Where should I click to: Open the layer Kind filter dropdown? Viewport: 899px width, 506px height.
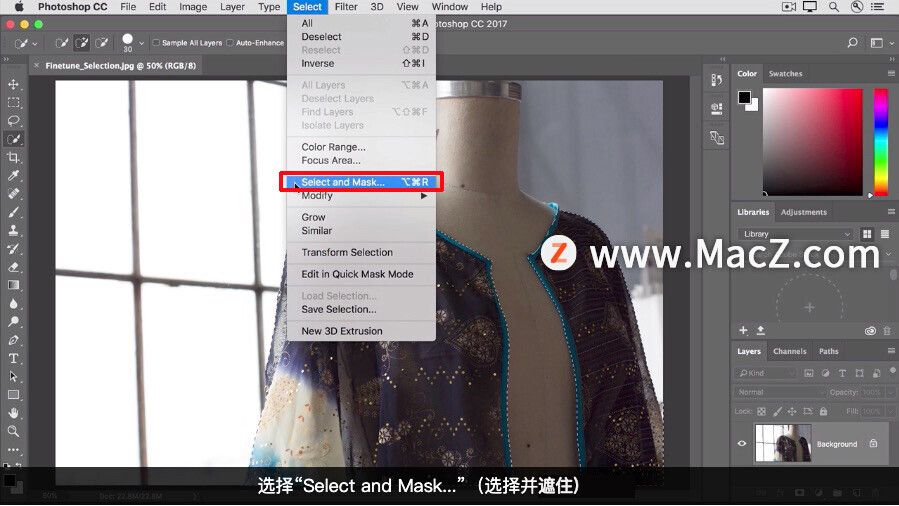click(765, 373)
